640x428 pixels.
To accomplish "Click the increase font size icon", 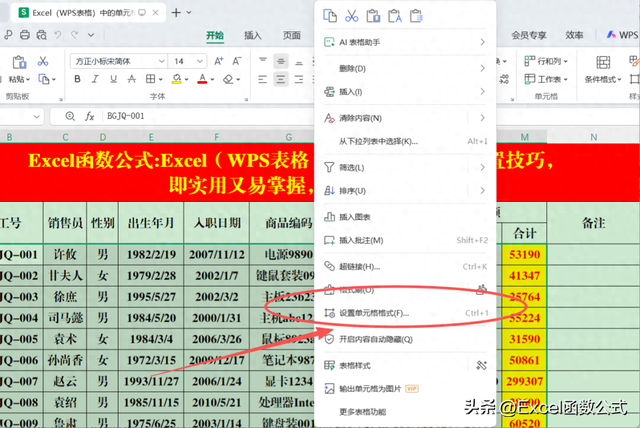I will 218,61.
